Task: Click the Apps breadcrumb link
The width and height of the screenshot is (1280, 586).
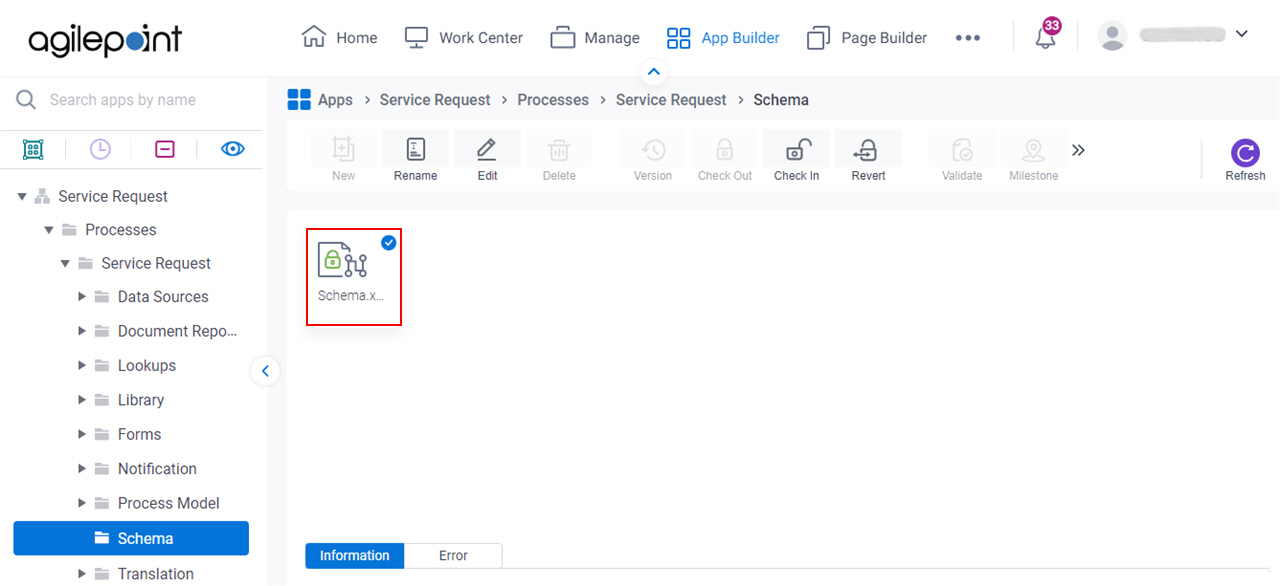Action: [335, 100]
